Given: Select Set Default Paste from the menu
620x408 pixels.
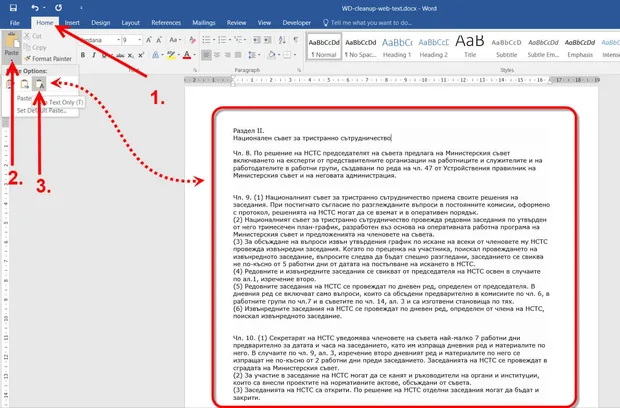Looking at the screenshot, I should [x=42, y=110].
